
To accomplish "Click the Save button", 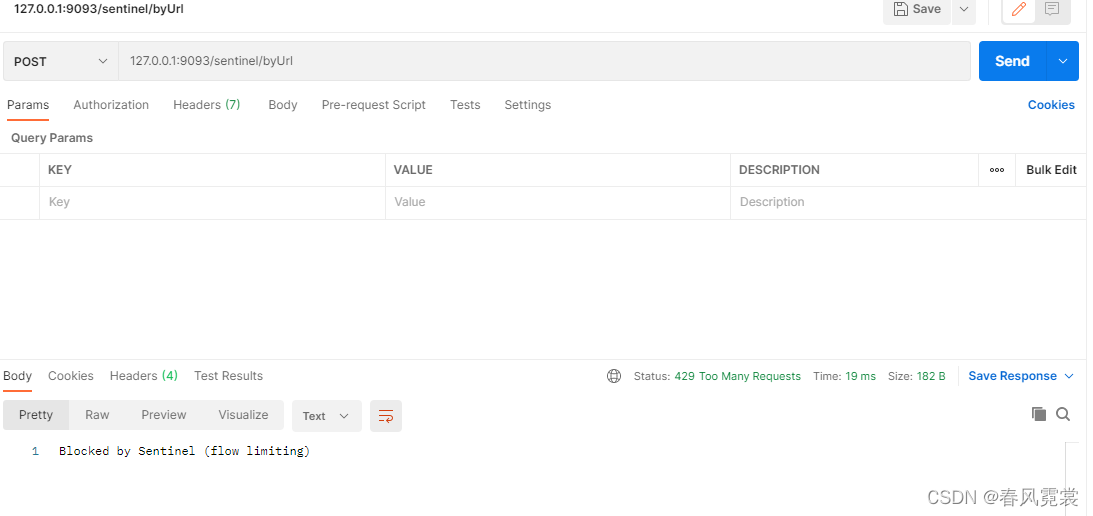I will click(x=917, y=10).
